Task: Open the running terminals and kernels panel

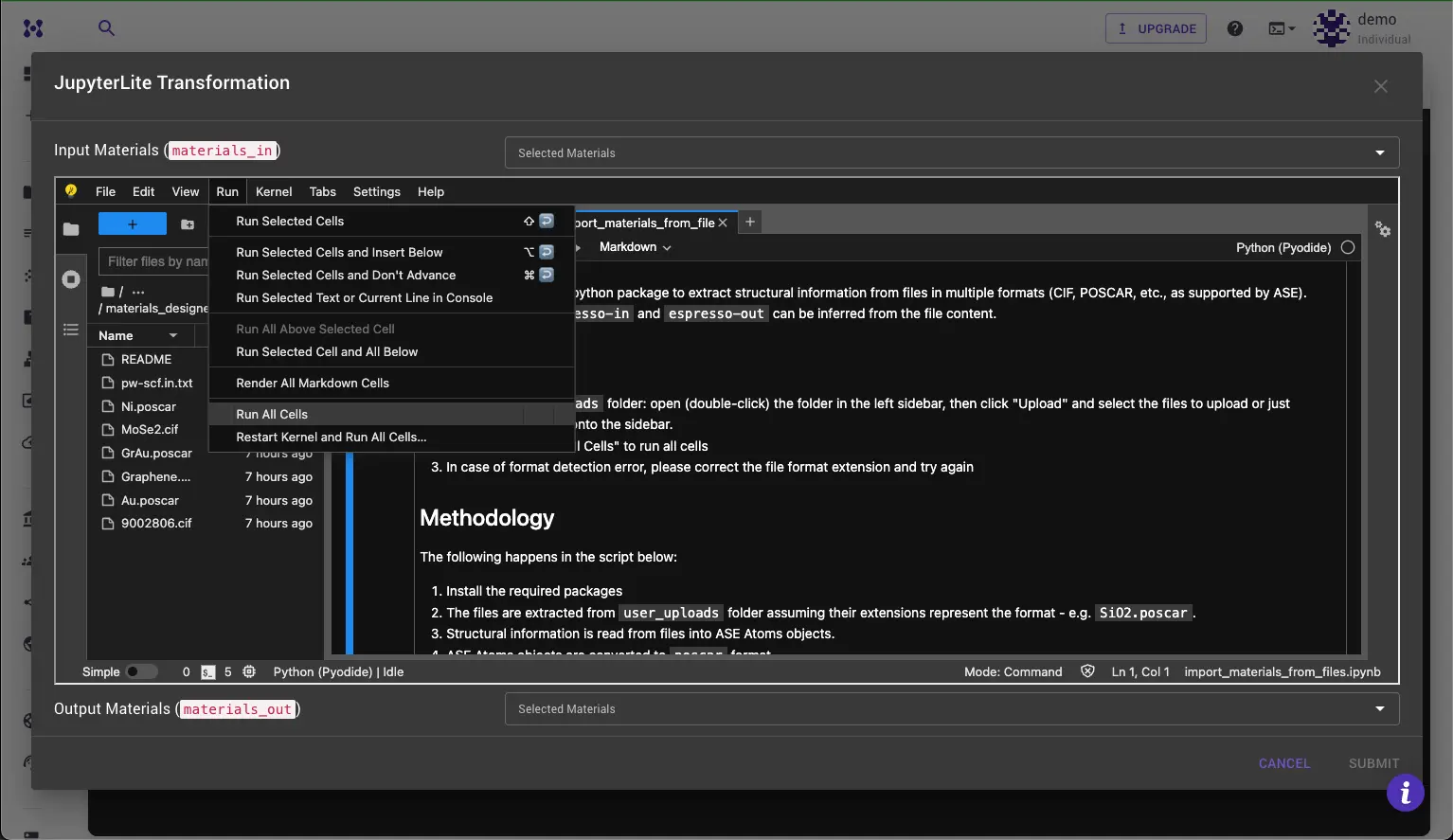Action: click(71, 278)
